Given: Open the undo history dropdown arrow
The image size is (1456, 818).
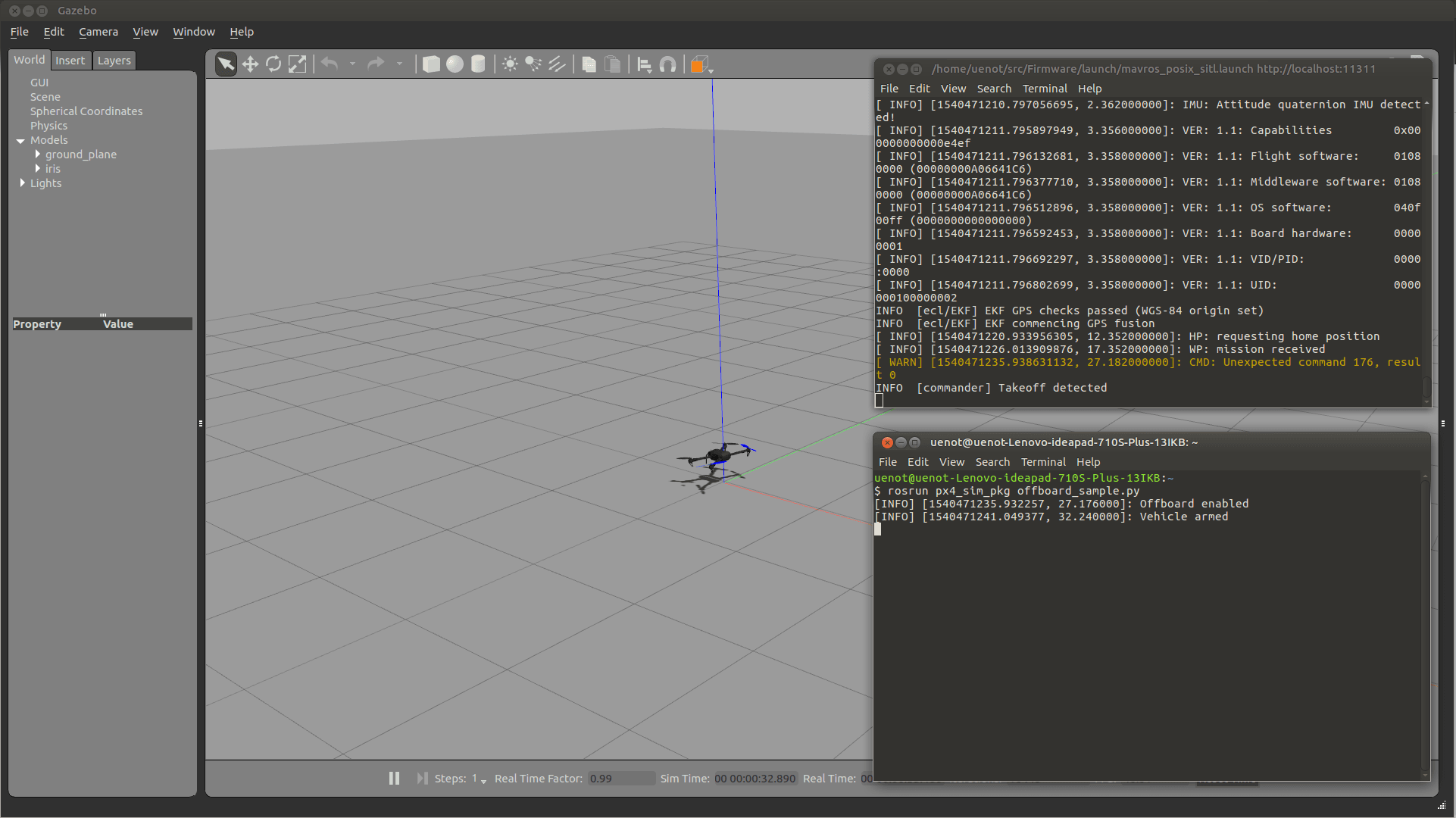Looking at the screenshot, I should coord(353,64).
